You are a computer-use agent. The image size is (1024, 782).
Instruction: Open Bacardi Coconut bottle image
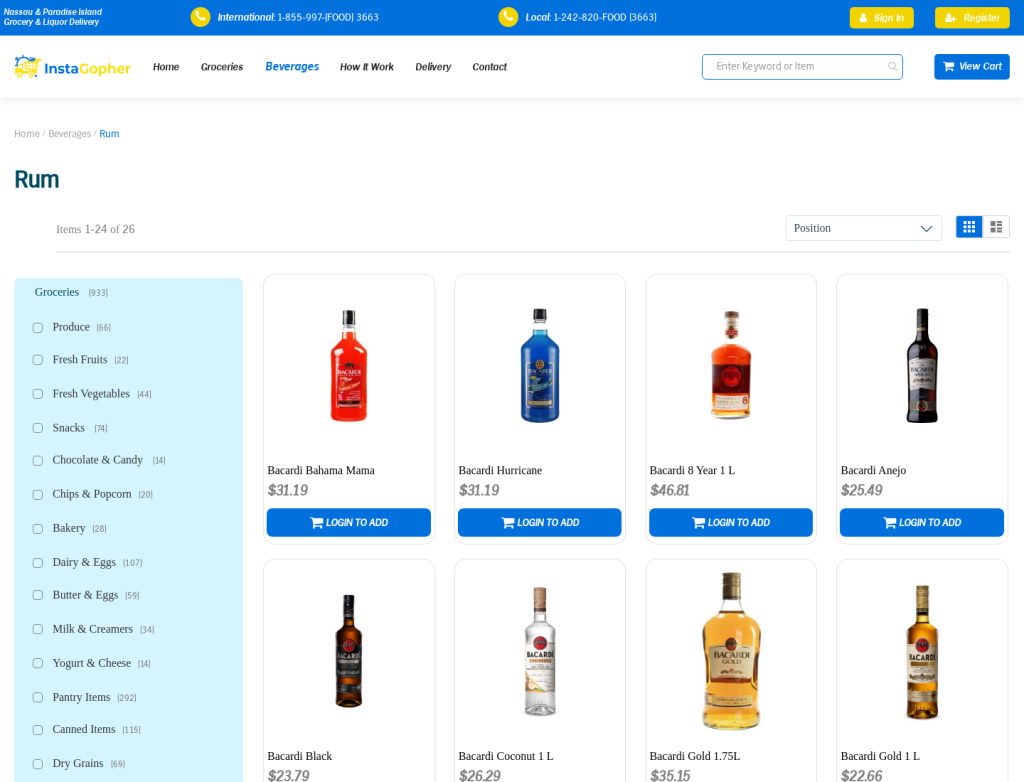point(540,651)
